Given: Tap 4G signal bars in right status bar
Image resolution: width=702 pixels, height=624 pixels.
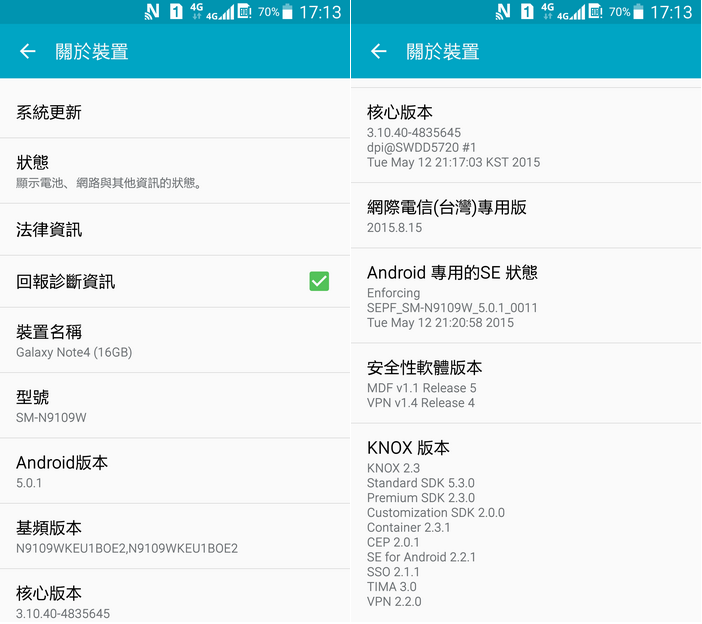Looking at the screenshot, I should pyautogui.click(x=571, y=13).
